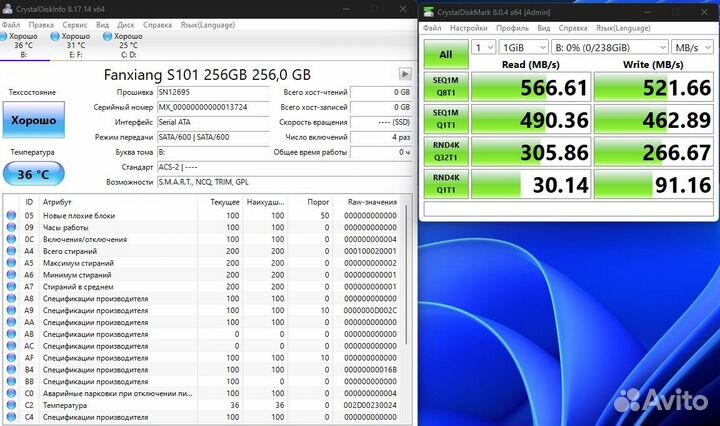Click status icon of attribute AF
Screen dimensions: 720x426
click(11, 358)
